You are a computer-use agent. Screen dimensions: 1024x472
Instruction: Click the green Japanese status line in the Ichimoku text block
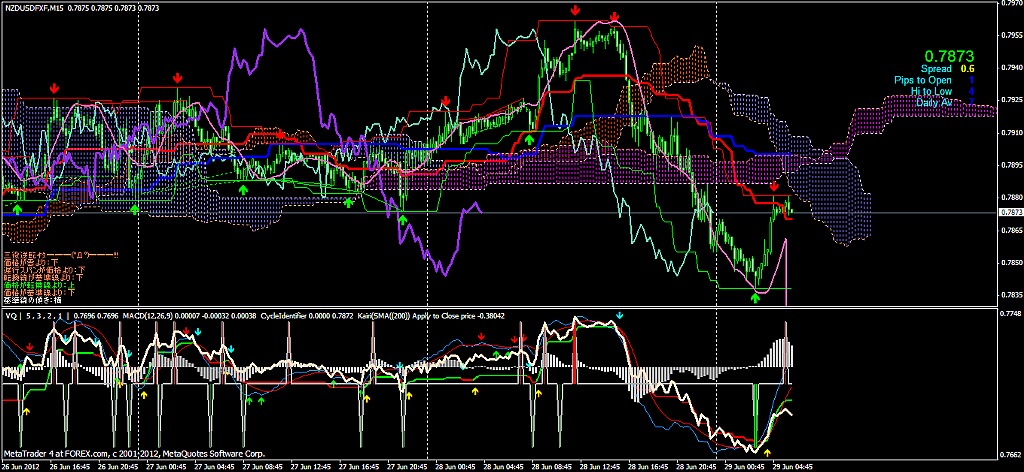click(x=40, y=285)
